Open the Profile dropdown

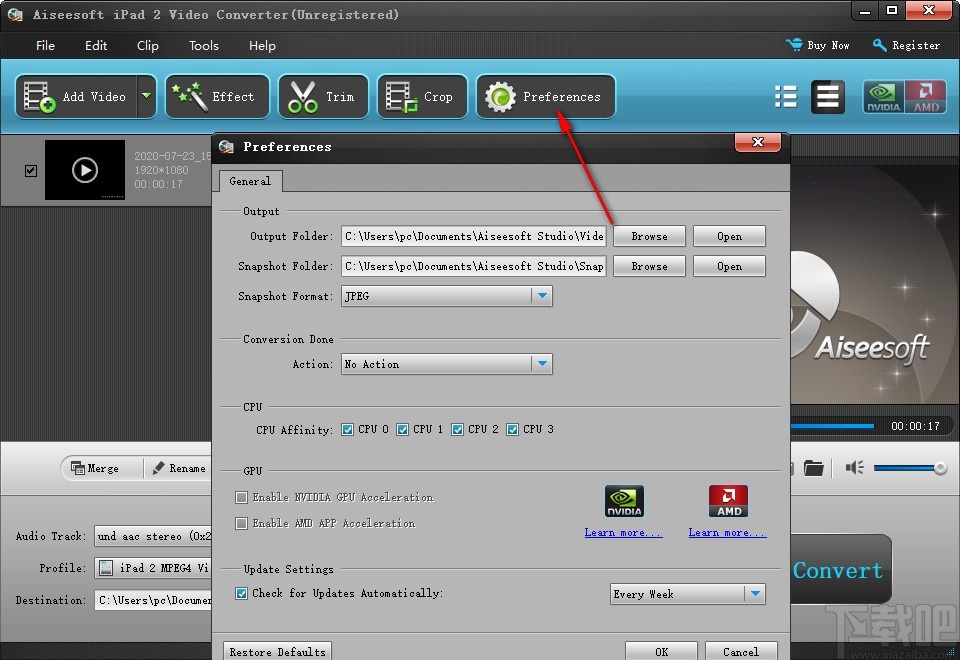click(153, 568)
